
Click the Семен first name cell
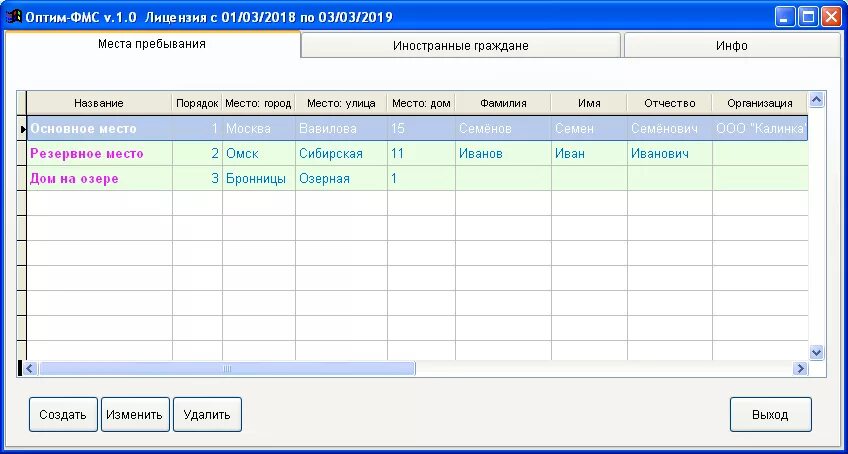(x=589, y=129)
